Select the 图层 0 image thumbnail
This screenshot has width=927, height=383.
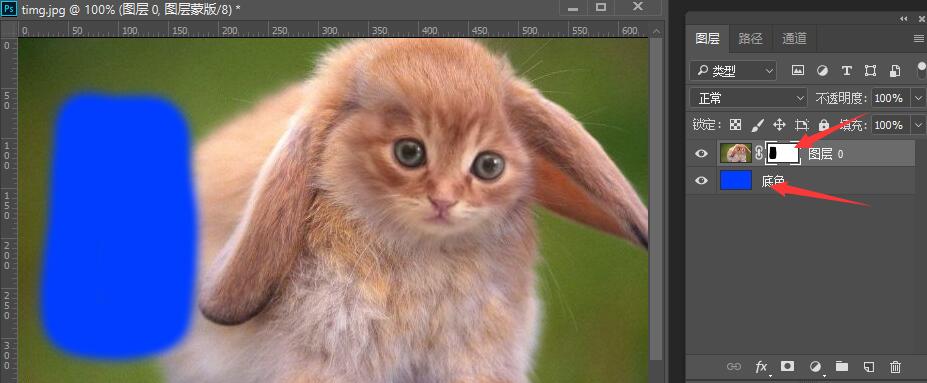[x=736, y=154]
